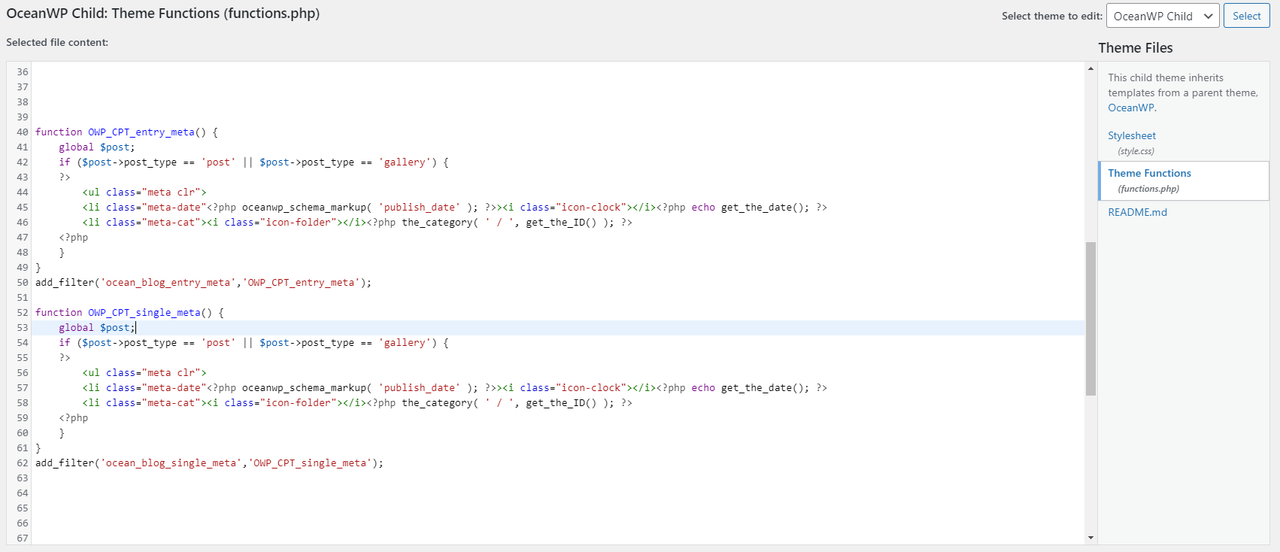Click 'global $post;' on line 41
This screenshot has height=552, width=1280.
pyautogui.click(x=96, y=147)
